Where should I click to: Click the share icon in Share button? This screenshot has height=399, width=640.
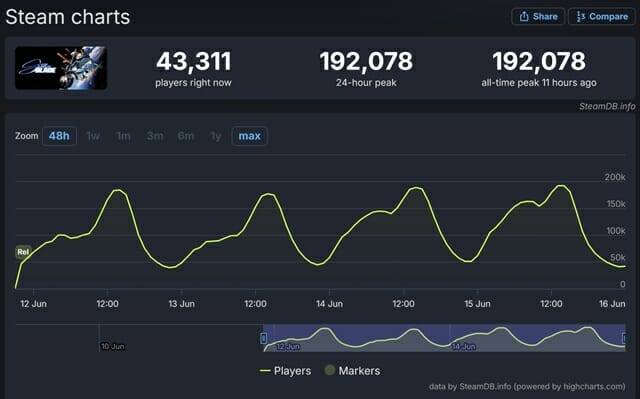click(x=524, y=17)
